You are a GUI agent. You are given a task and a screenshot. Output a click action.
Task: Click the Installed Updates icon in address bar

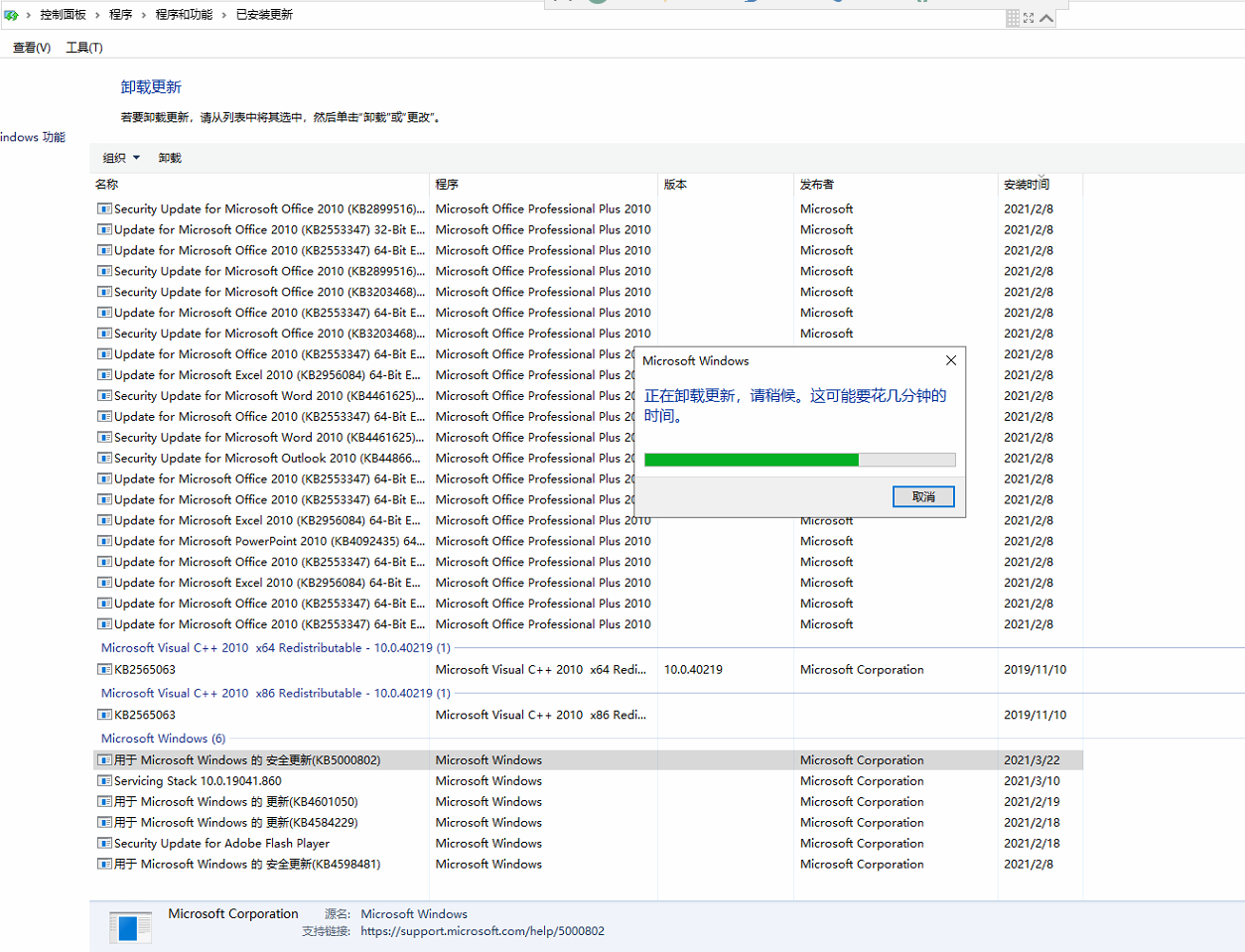11,15
